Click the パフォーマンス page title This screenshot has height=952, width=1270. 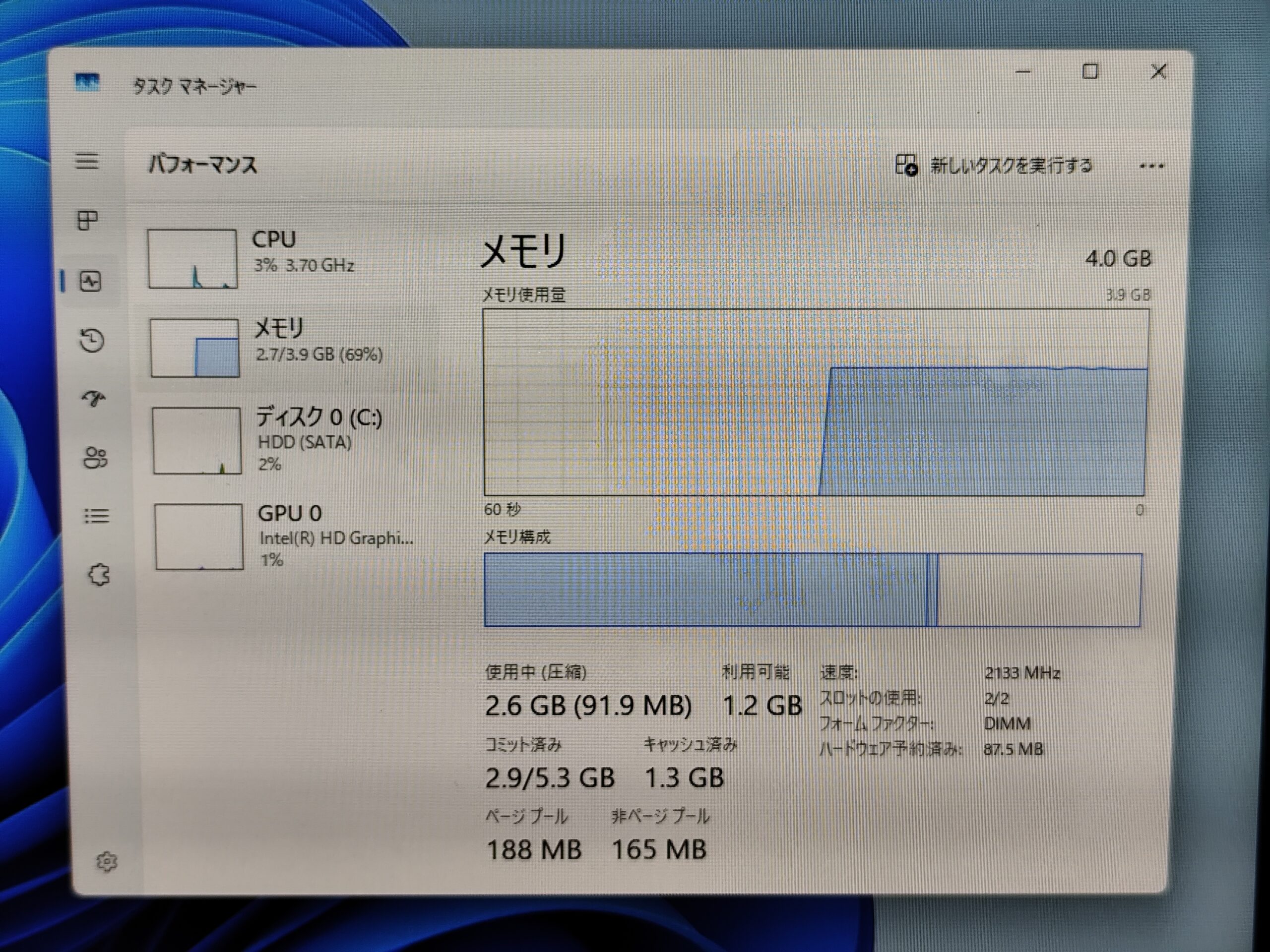click(203, 165)
